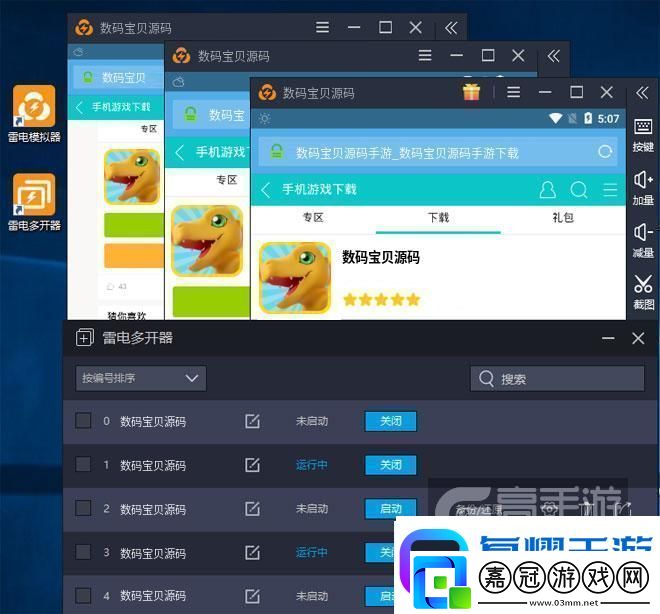660x614 pixels.
Task: Open the user profile icon in teal header
Action: [547, 190]
